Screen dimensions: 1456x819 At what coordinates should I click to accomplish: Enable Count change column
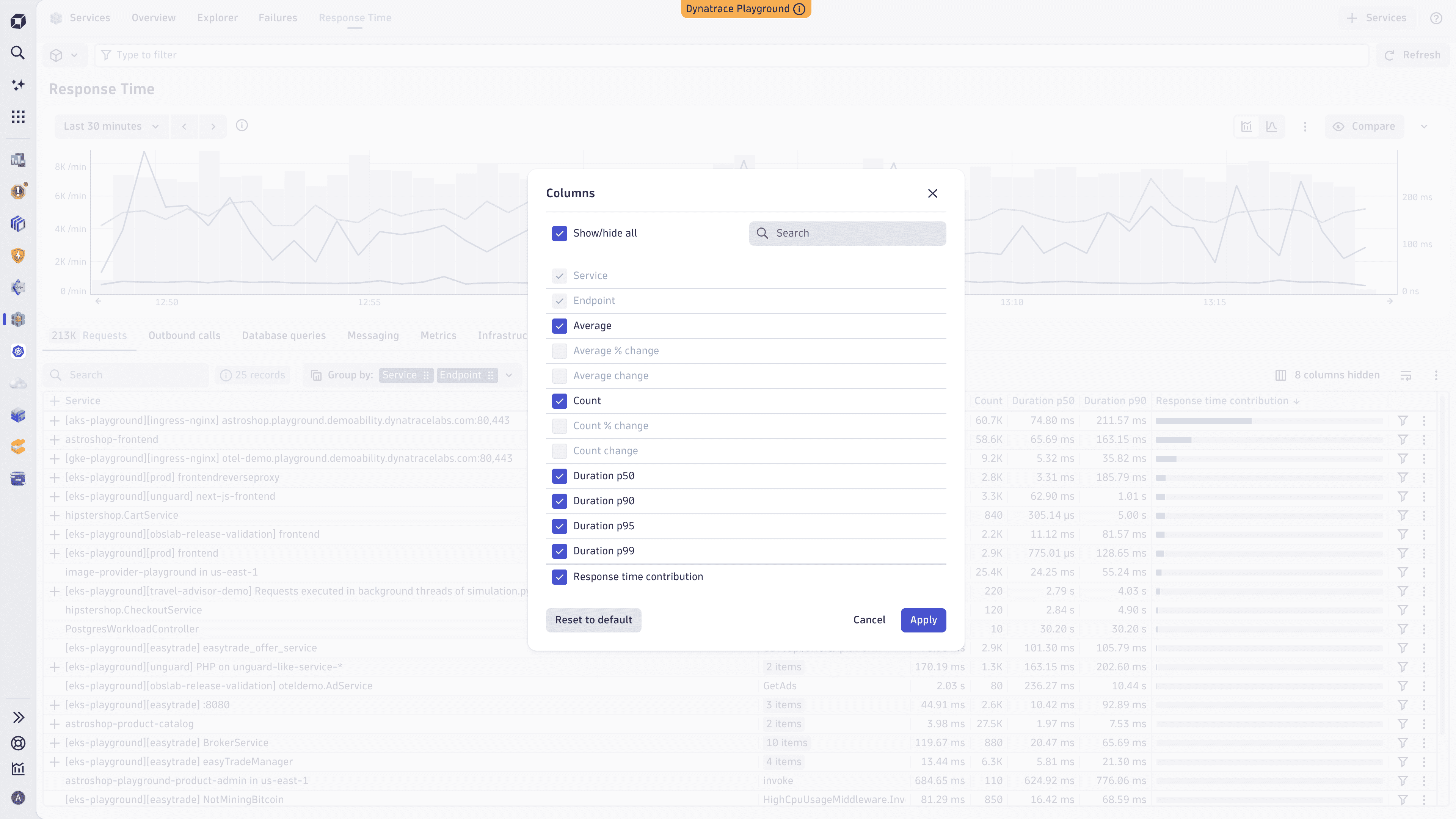[x=559, y=451]
